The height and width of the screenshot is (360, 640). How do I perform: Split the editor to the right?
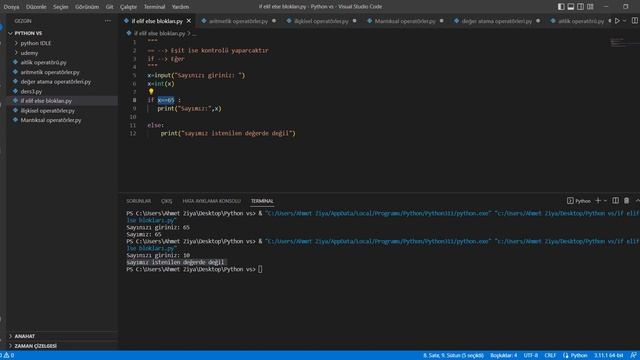635,21
